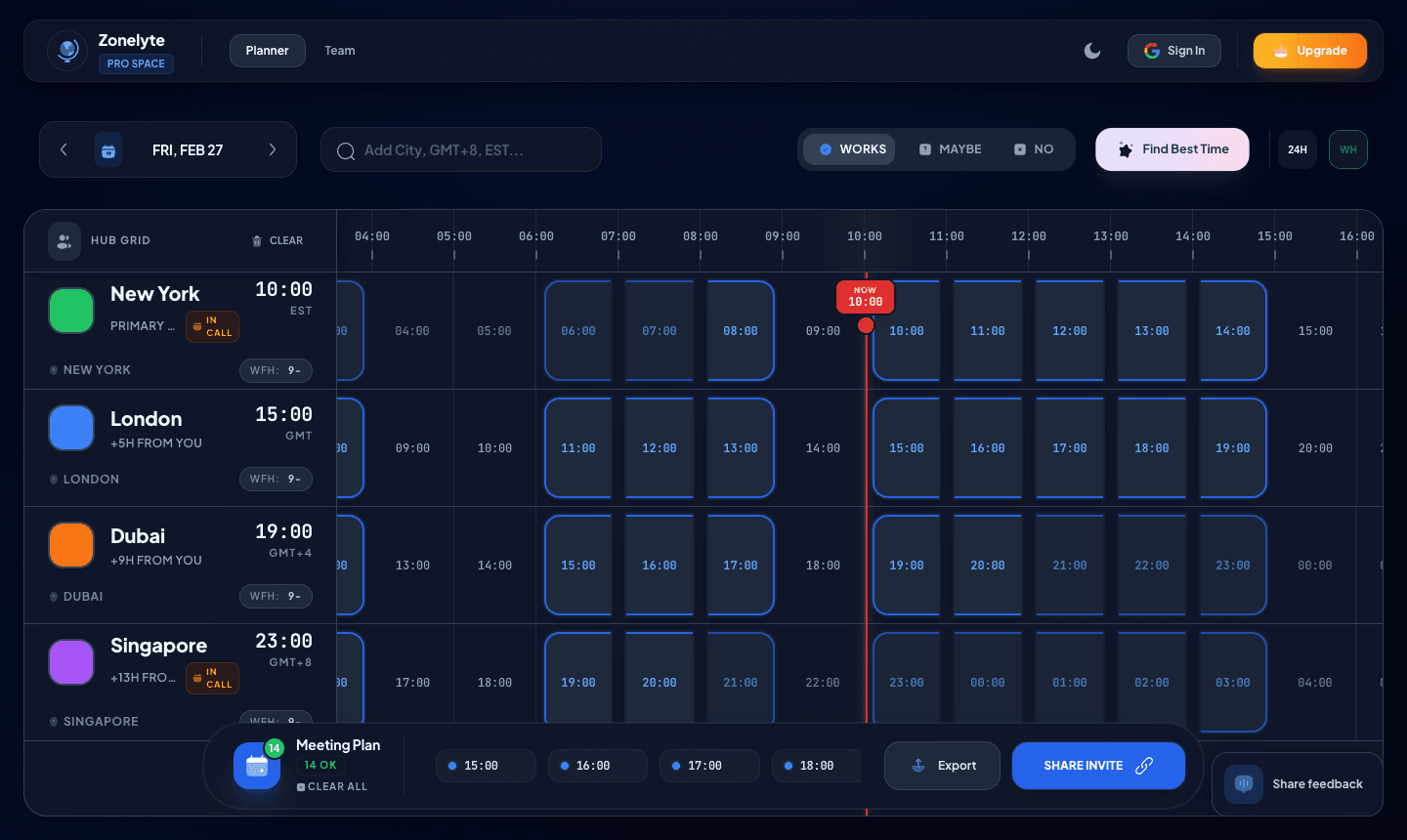
Task: Click the sparkle icon on Find Best Time
Action: 1127,148
